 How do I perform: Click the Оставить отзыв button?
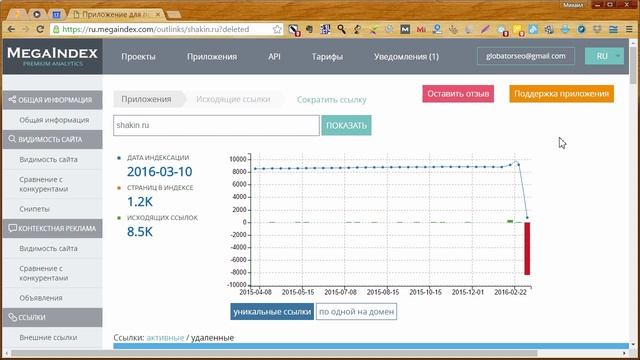click(x=458, y=94)
